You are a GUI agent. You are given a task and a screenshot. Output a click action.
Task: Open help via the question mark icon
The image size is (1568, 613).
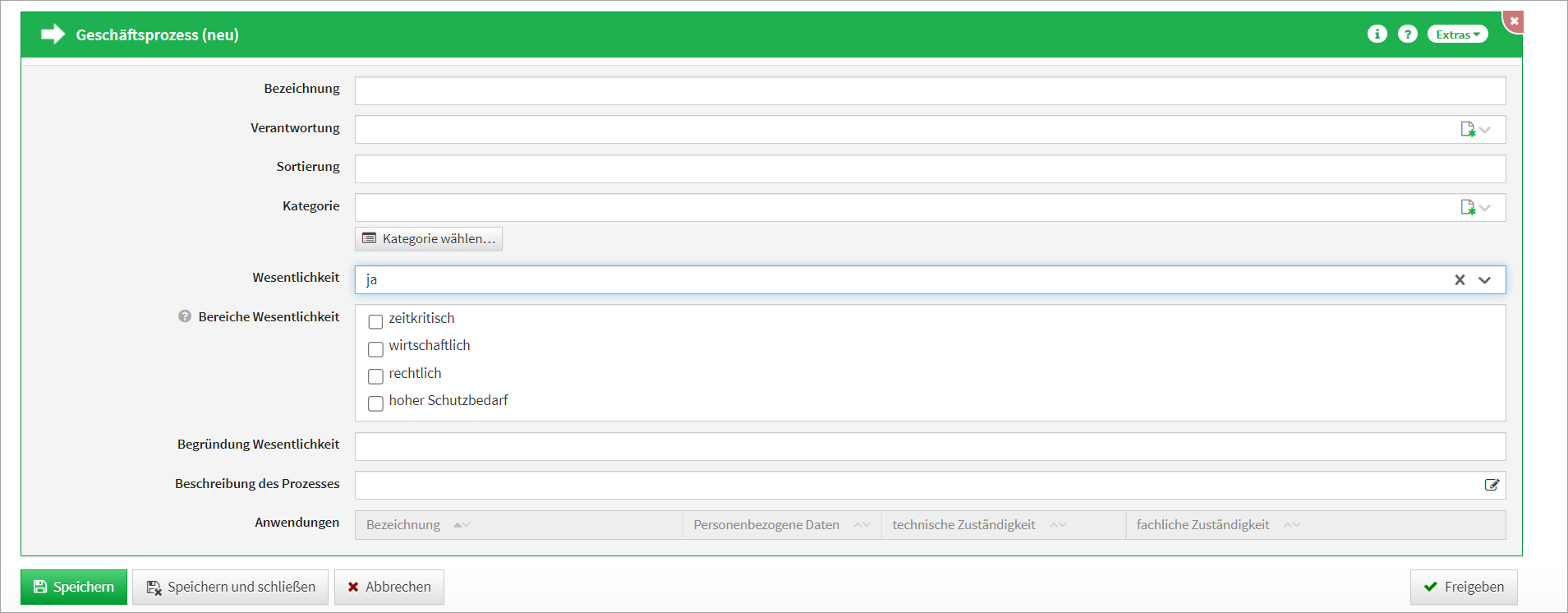(x=1408, y=34)
